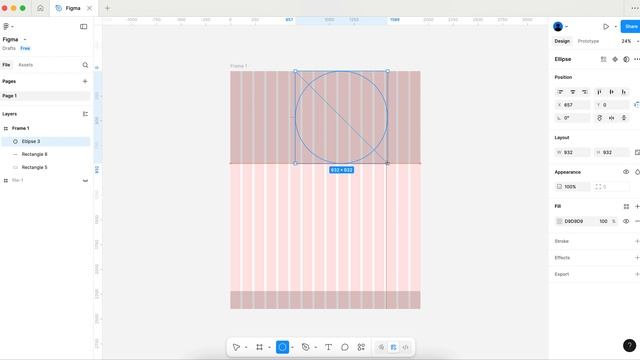Image resolution: width=640 pixels, height=360 pixels.
Task: Select the Frame tool
Action: click(259, 347)
